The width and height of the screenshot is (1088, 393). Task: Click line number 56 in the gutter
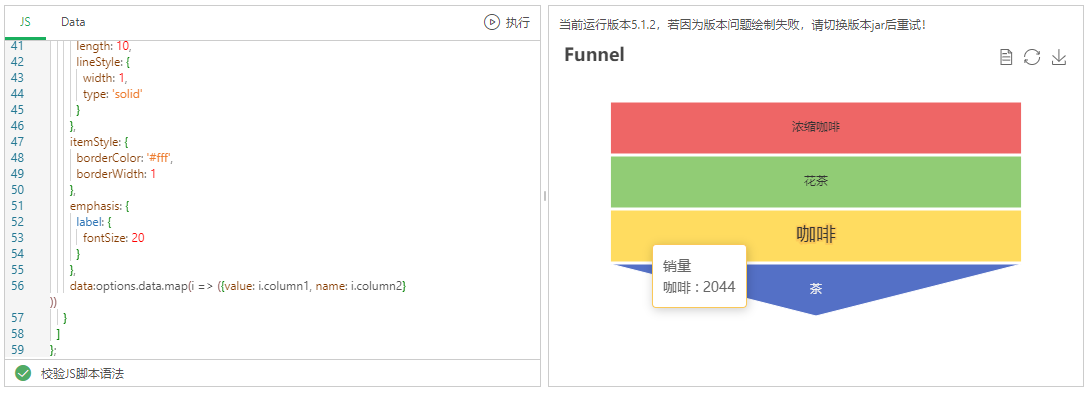click(x=17, y=285)
